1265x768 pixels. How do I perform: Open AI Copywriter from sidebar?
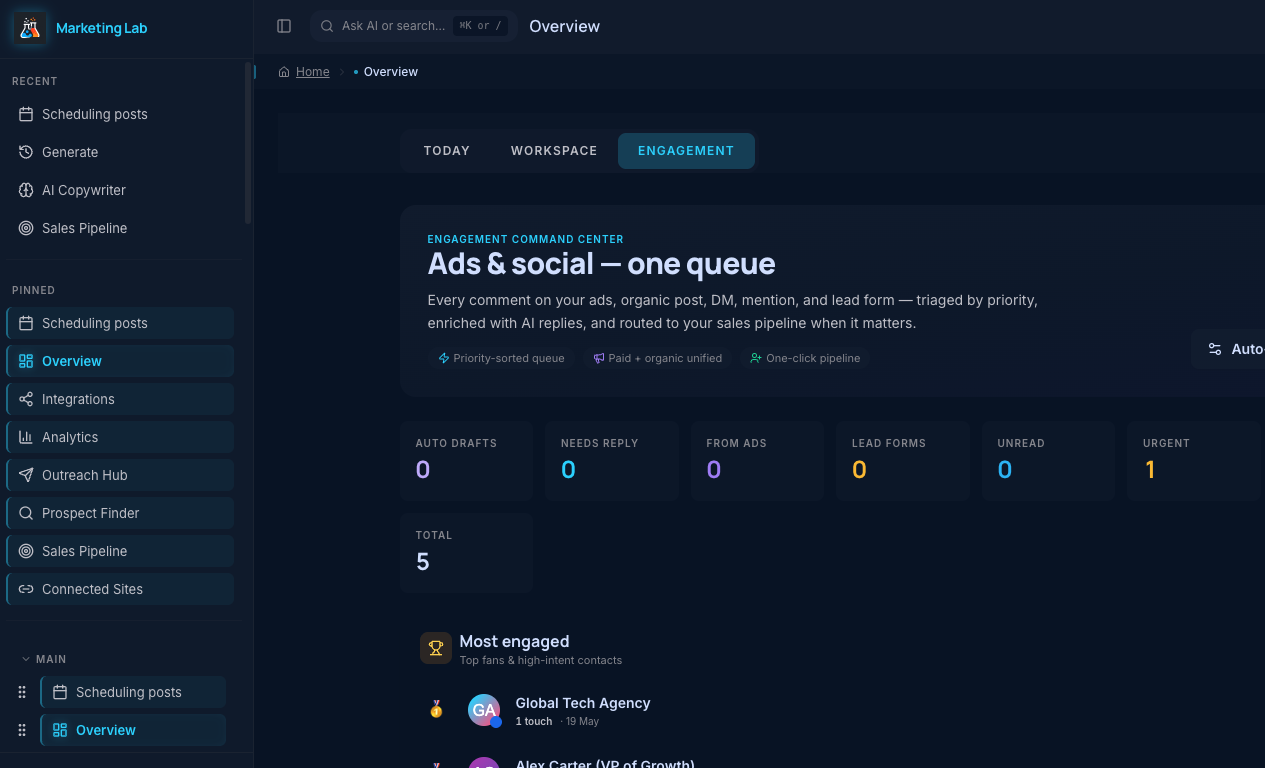click(x=120, y=190)
